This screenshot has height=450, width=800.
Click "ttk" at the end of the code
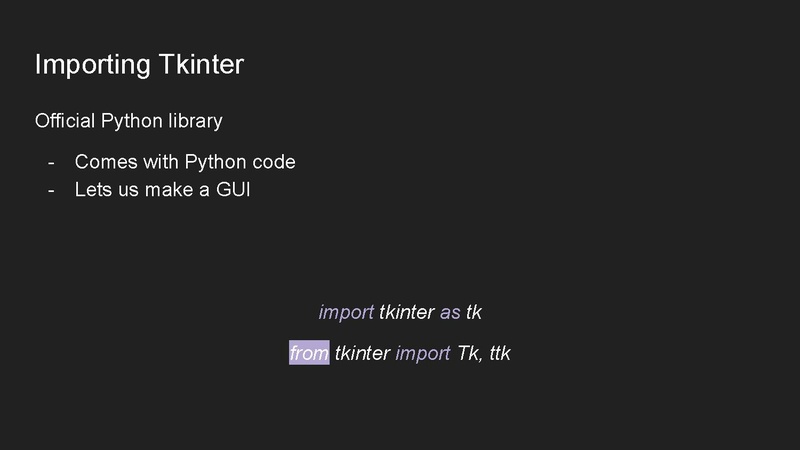coord(500,353)
